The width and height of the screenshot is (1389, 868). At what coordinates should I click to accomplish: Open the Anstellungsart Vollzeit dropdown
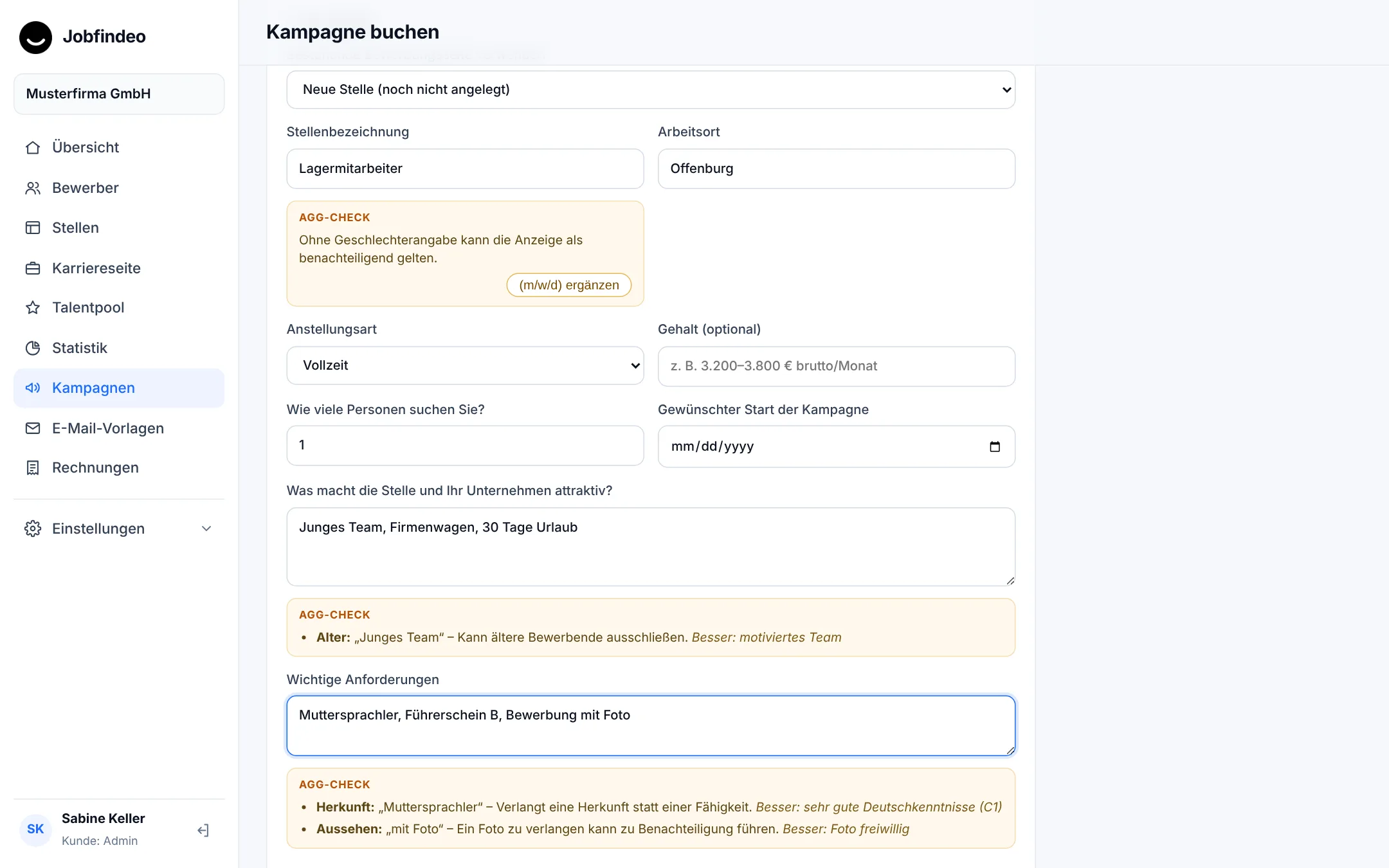pos(465,365)
